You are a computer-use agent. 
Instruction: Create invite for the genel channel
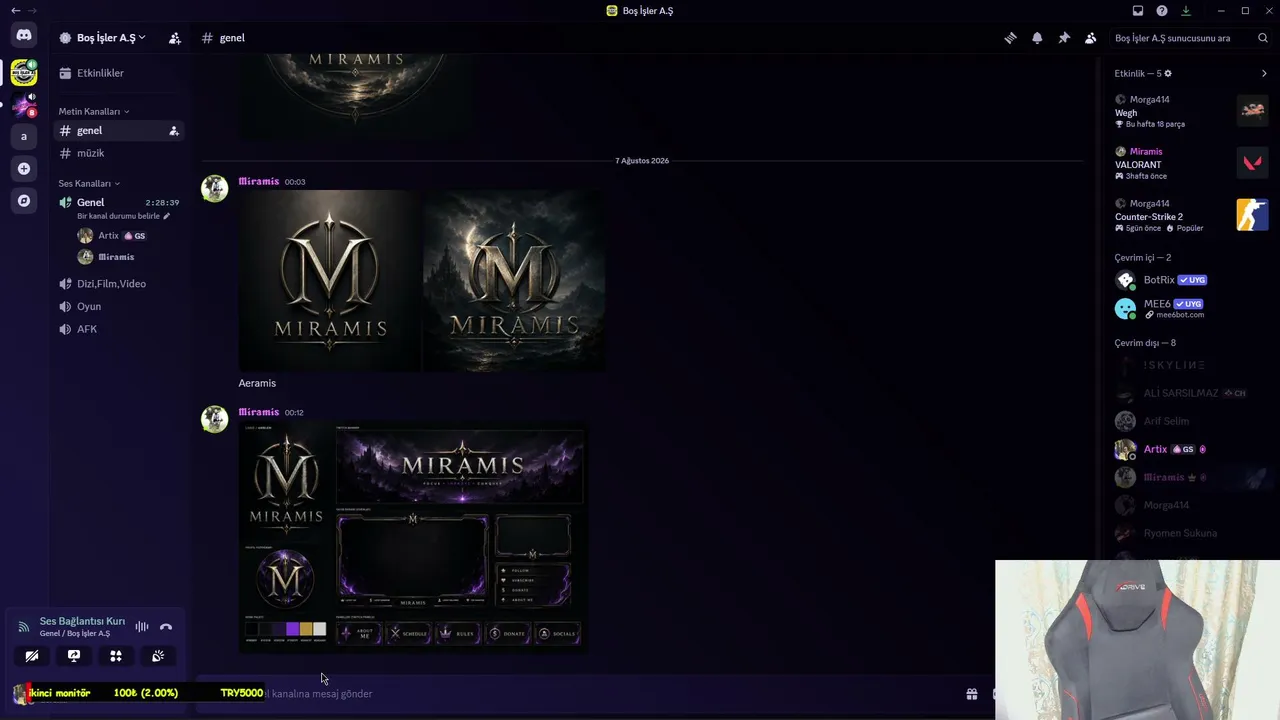click(x=173, y=131)
